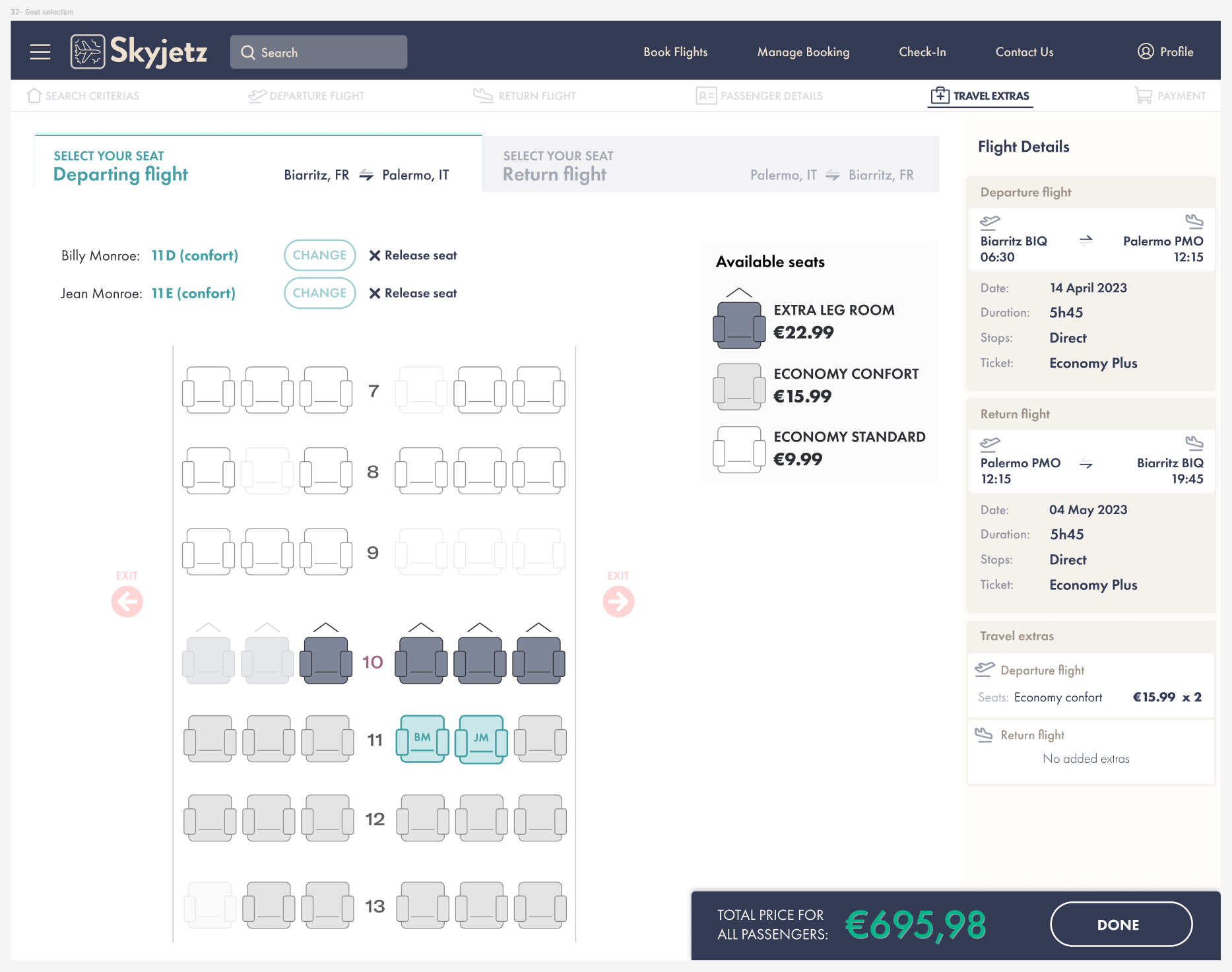Change Jean Monroe's seat
1232x972 pixels.
click(319, 293)
